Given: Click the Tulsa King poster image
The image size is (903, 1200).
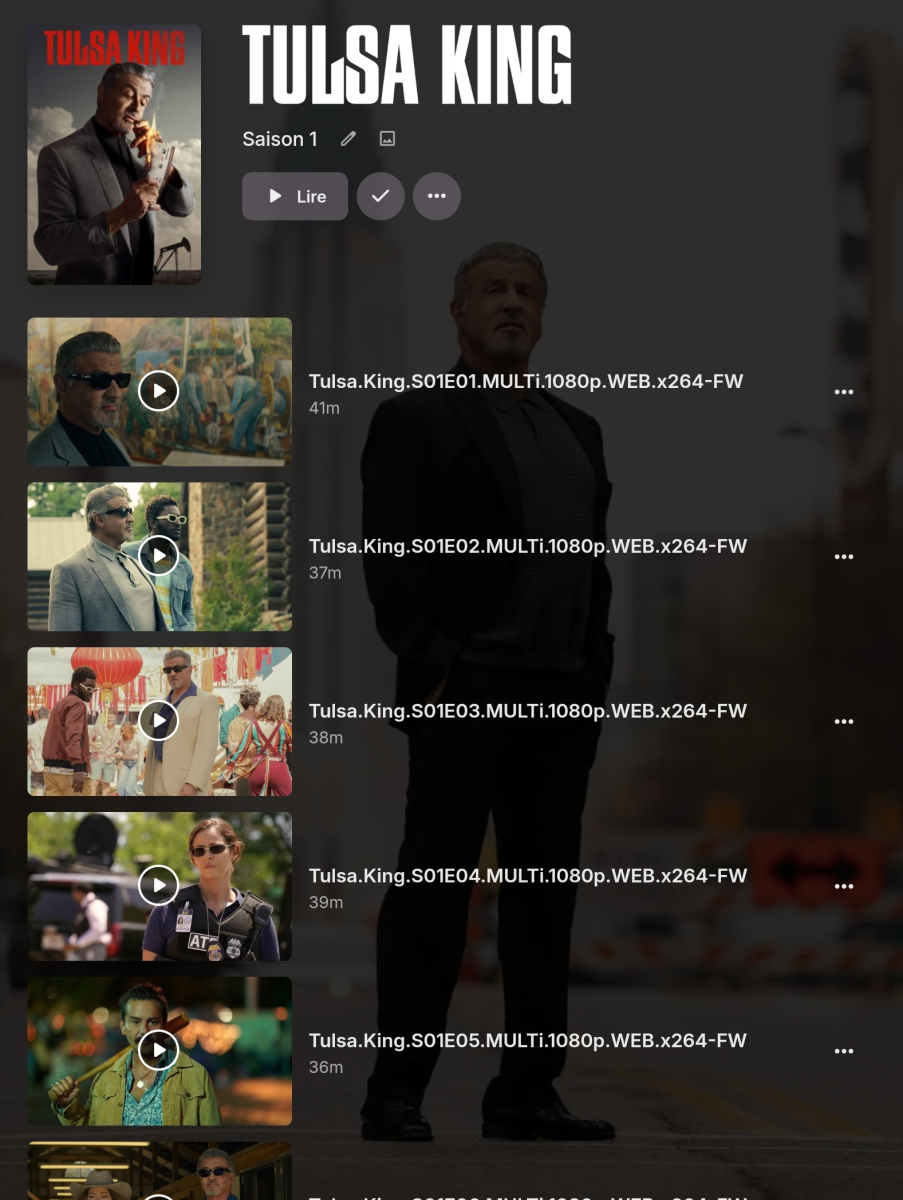Looking at the screenshot, I should tap(114, 155).
